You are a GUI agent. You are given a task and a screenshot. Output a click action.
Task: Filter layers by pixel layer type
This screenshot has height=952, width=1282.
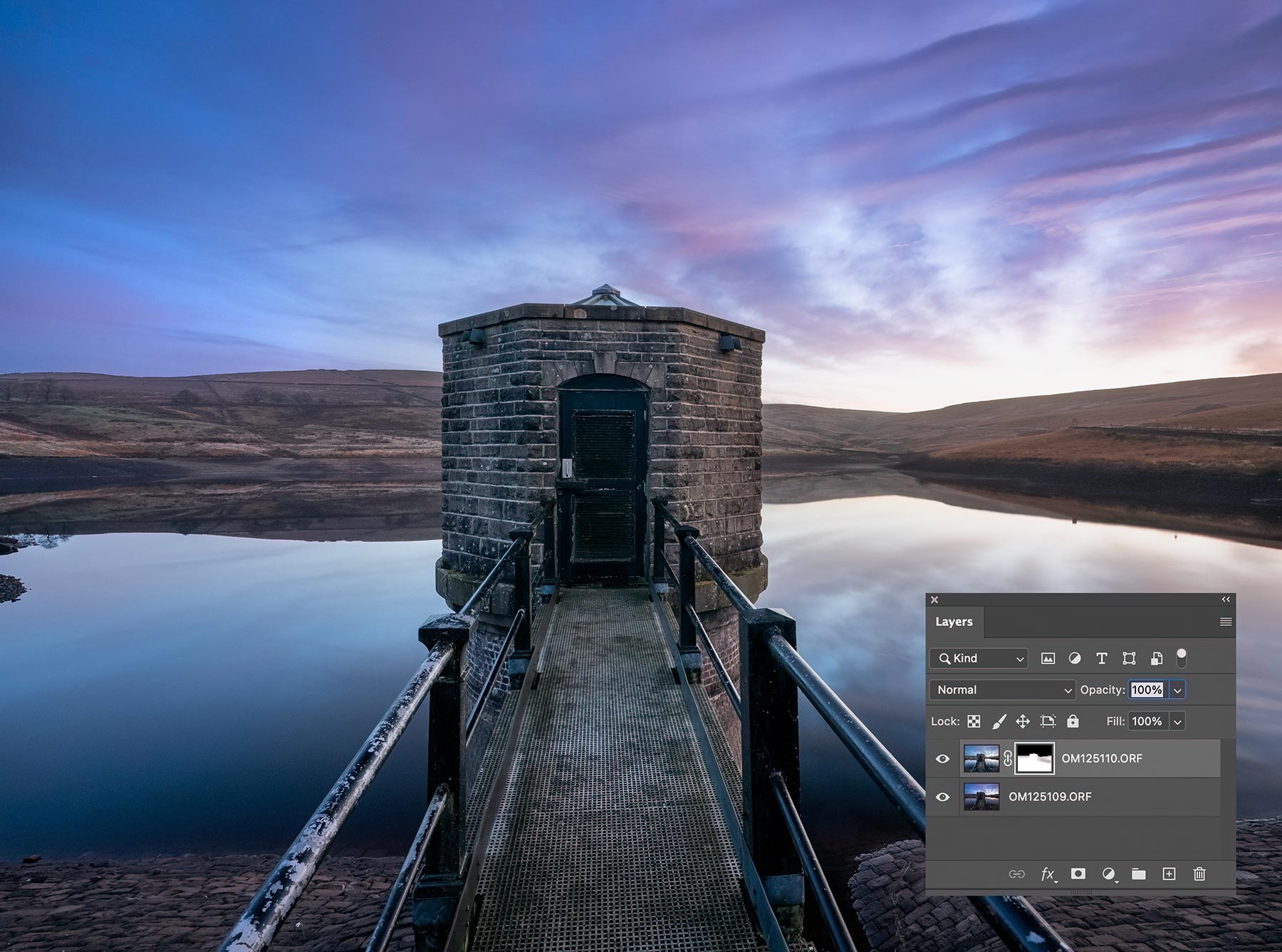1048,659
